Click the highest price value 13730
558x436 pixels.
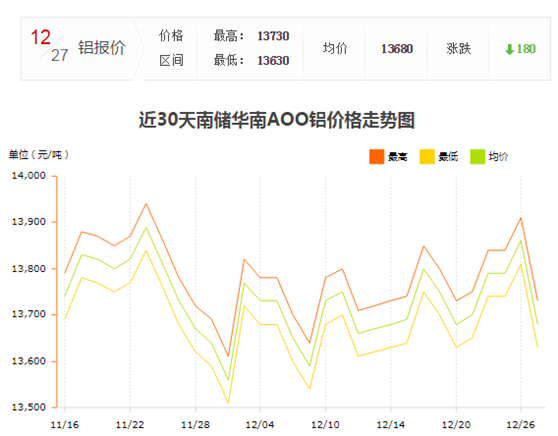(273, 36)
